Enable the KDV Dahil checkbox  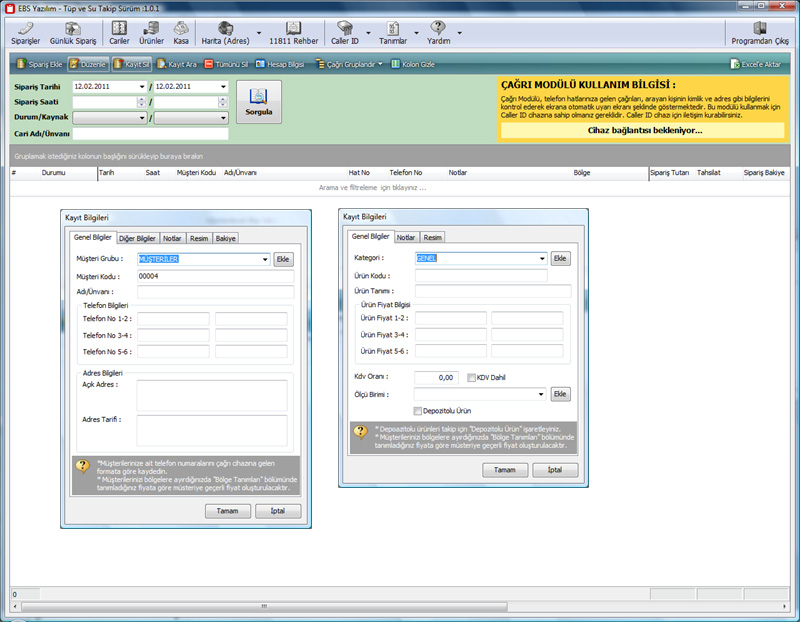click(x=471, y=377)
